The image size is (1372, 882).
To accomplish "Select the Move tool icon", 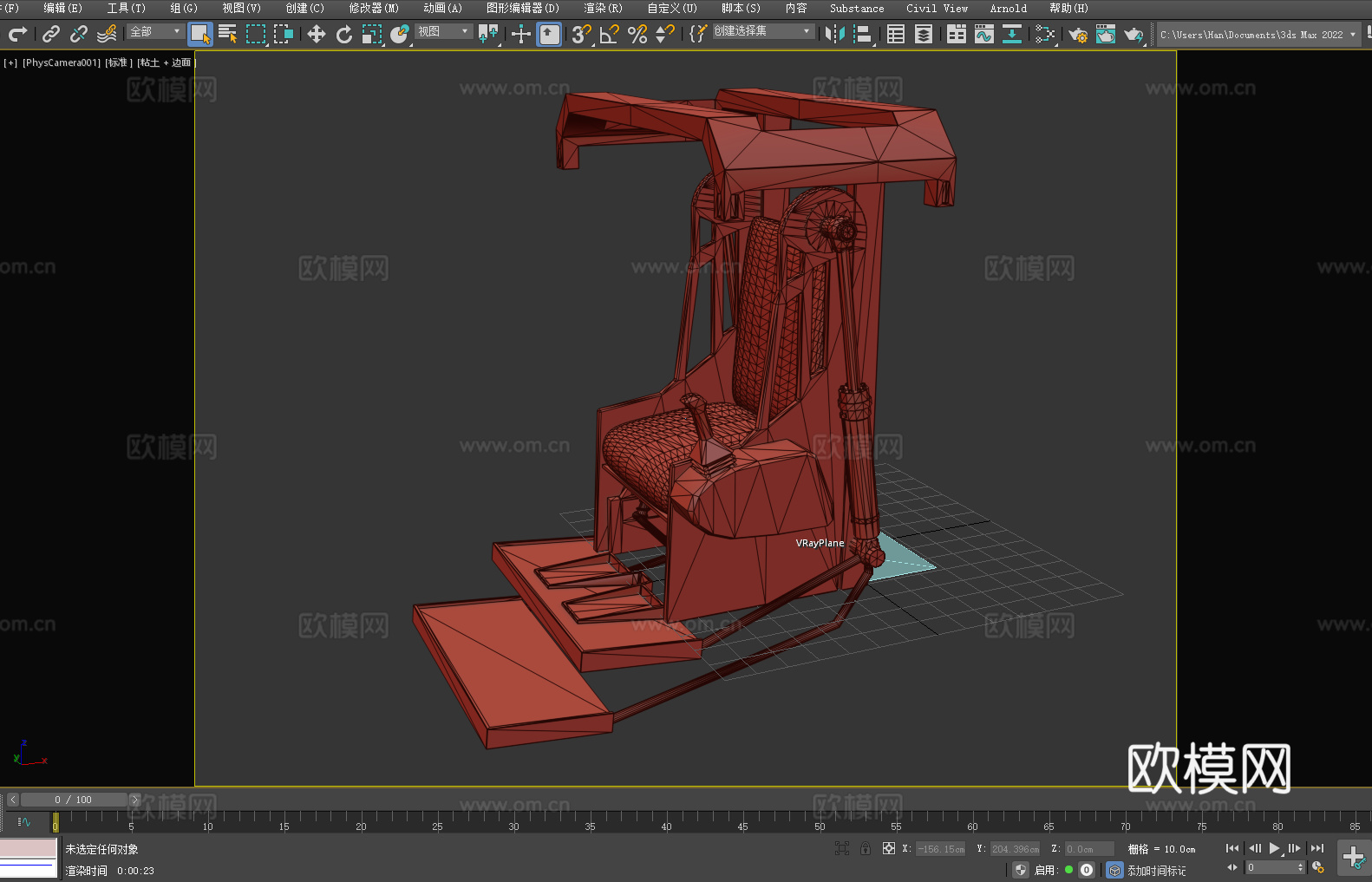I will point(317,34).
